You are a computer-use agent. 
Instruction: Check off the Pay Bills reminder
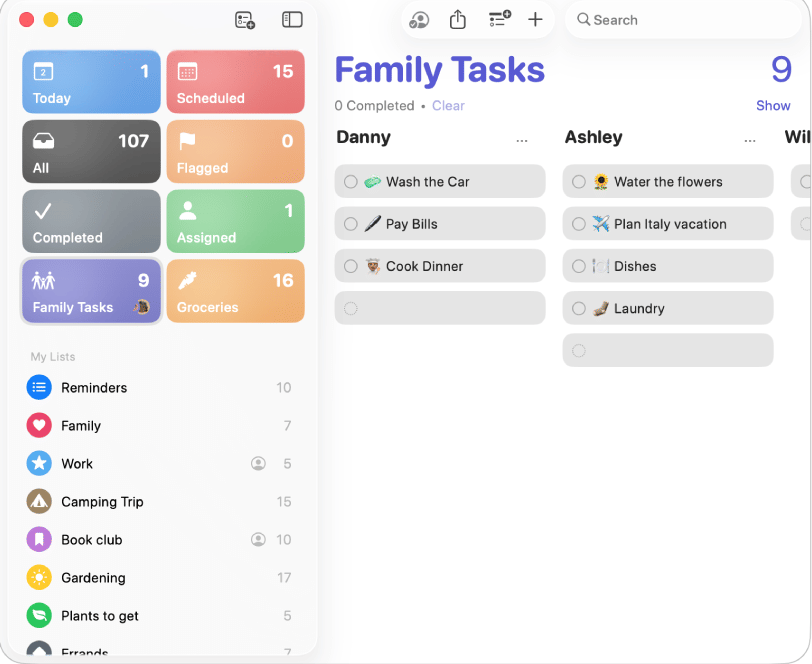click(350, 224)
